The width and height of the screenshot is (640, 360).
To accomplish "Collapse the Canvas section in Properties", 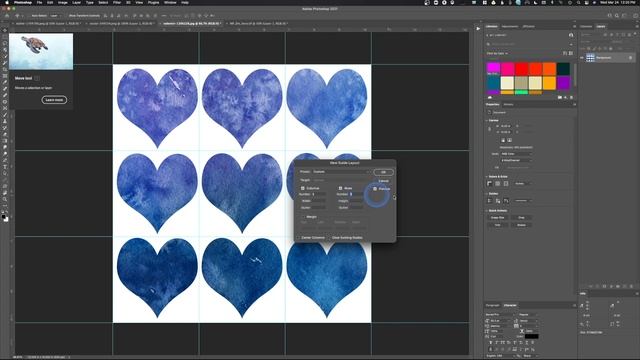I will point(487,120).
